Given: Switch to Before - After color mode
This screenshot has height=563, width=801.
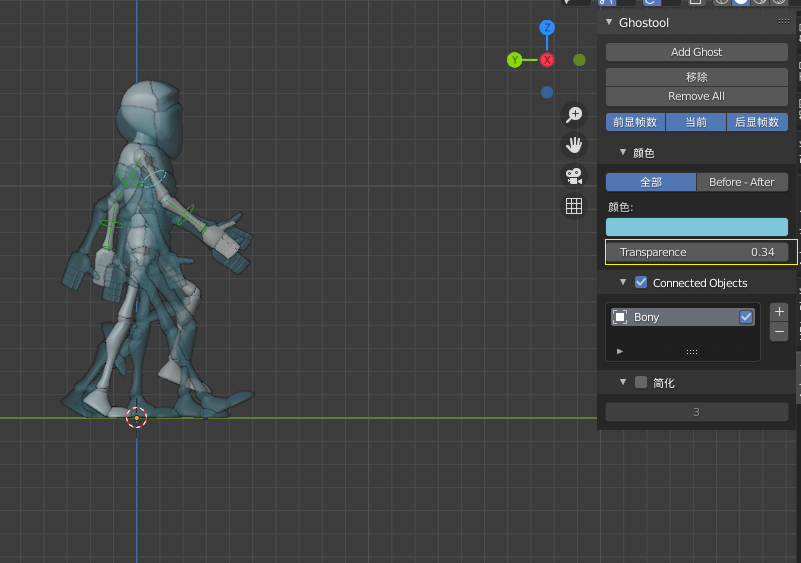Looking at the screenshot, I should click(742, 182).
